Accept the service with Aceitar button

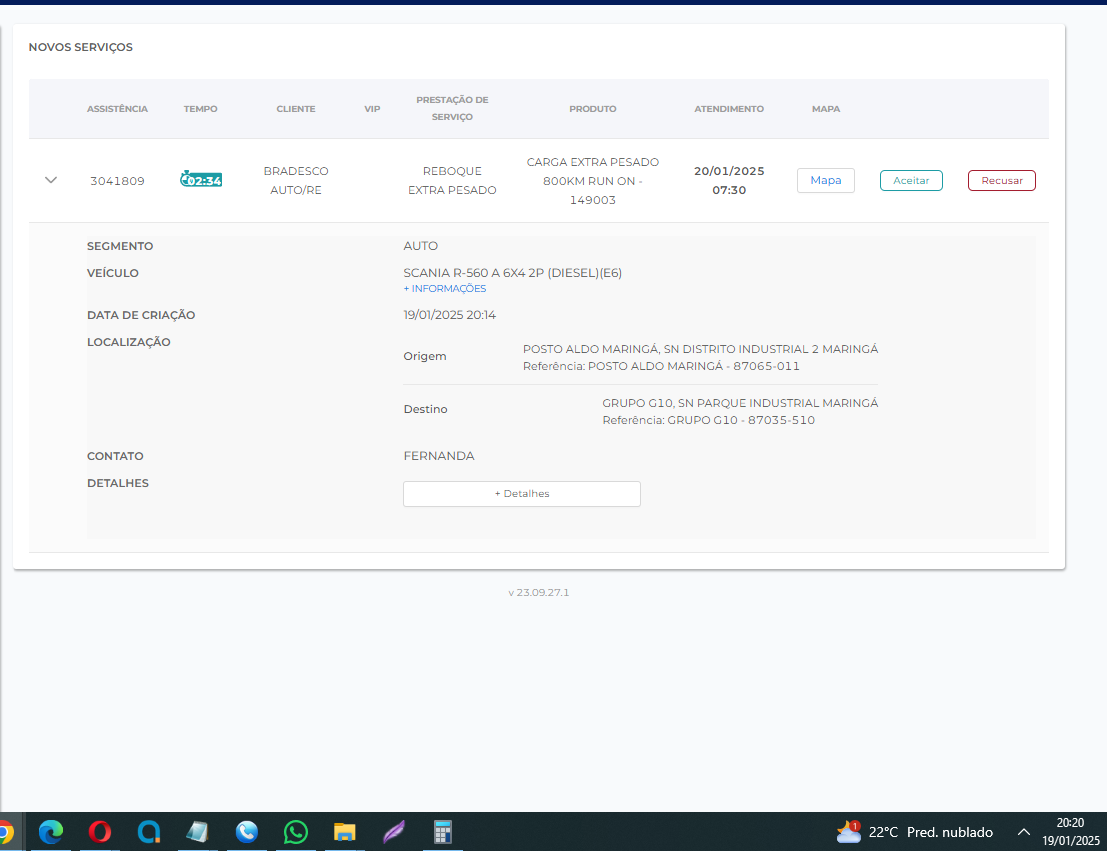[910, 180]
